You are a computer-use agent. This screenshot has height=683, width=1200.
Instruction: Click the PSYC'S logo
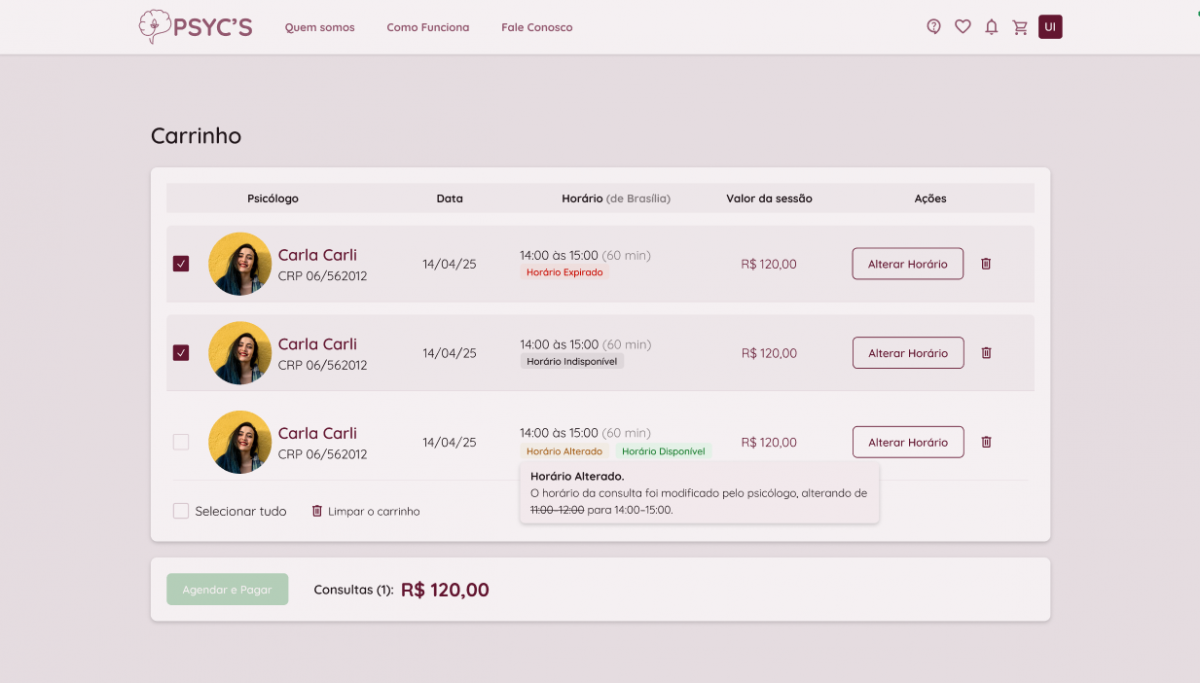click(196, 27)
